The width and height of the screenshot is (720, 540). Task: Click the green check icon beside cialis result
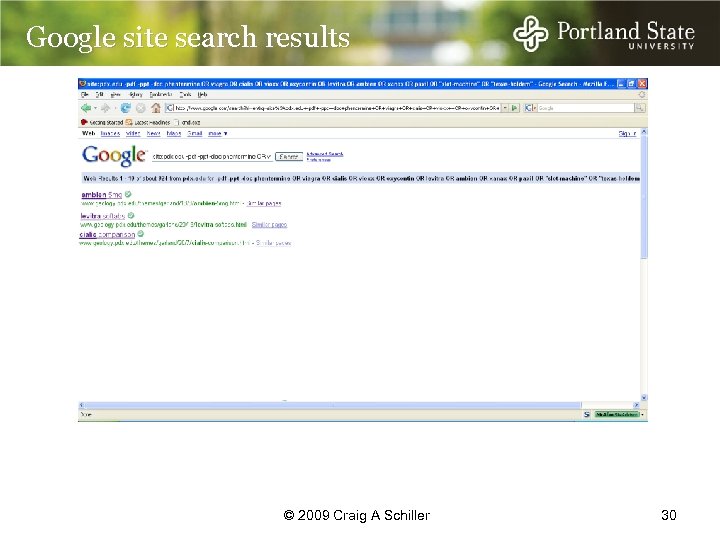click(x=141, y=234)
